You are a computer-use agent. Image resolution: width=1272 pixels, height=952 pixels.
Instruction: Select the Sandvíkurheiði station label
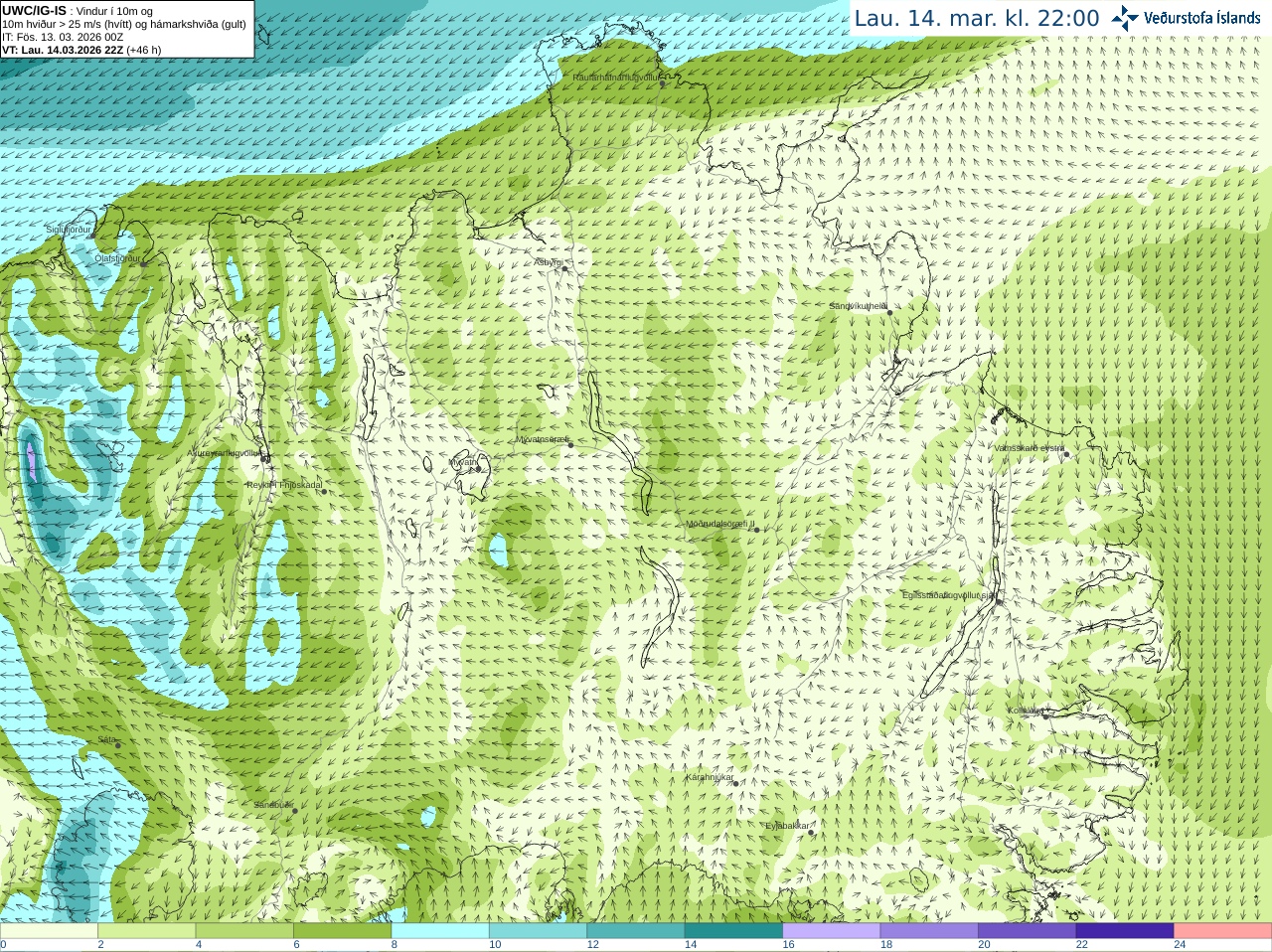pyautogui.click(x=859, y=306)
